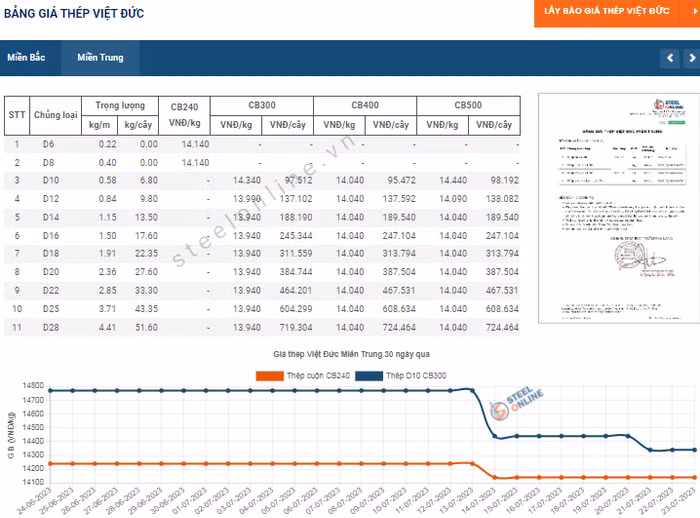Click the previous arrow in the tab bar
Image resolution: width=700 pixels, height=518 pixels.
[x=670, y=58]
